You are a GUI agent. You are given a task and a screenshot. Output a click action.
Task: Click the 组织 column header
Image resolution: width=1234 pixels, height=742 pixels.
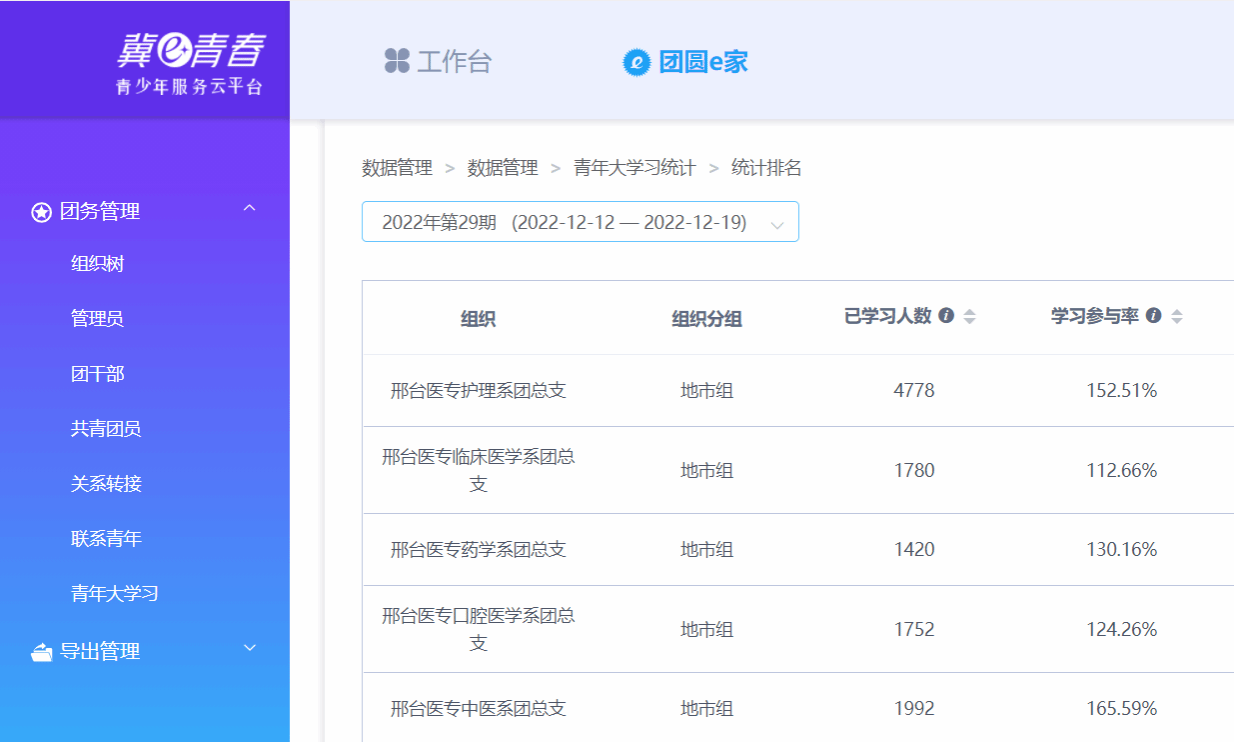tap(478, 319)
